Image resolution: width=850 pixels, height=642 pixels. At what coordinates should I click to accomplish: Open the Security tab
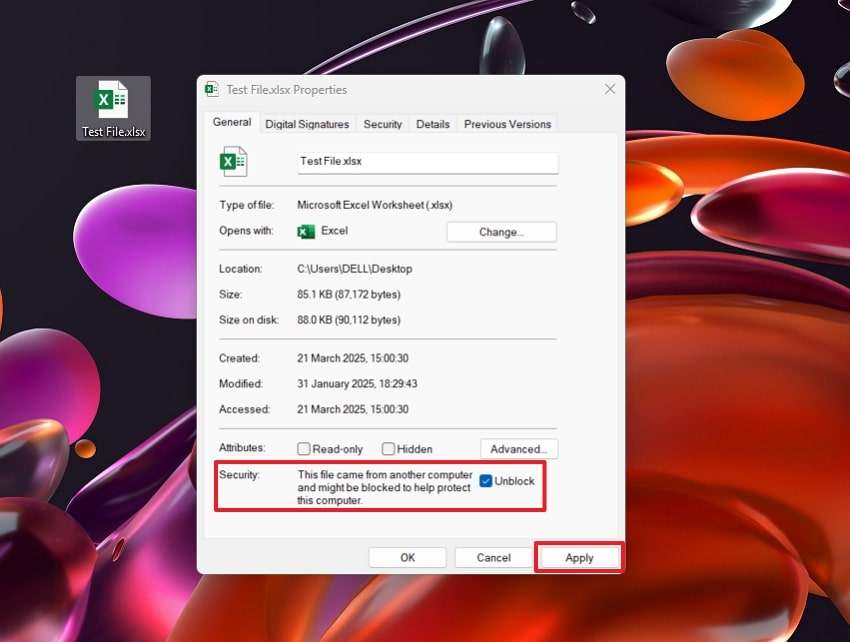(x=383, y=124)
